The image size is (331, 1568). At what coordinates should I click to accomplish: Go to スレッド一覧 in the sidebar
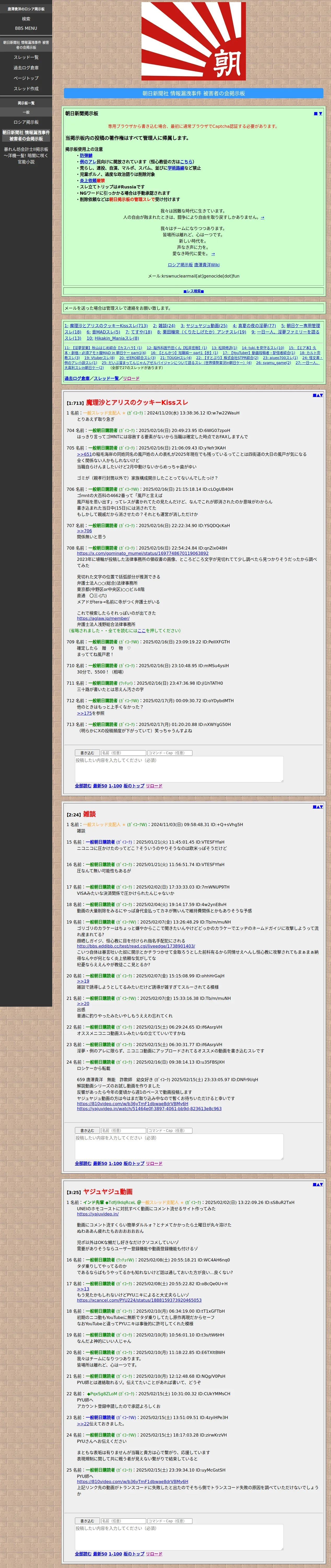26,57
